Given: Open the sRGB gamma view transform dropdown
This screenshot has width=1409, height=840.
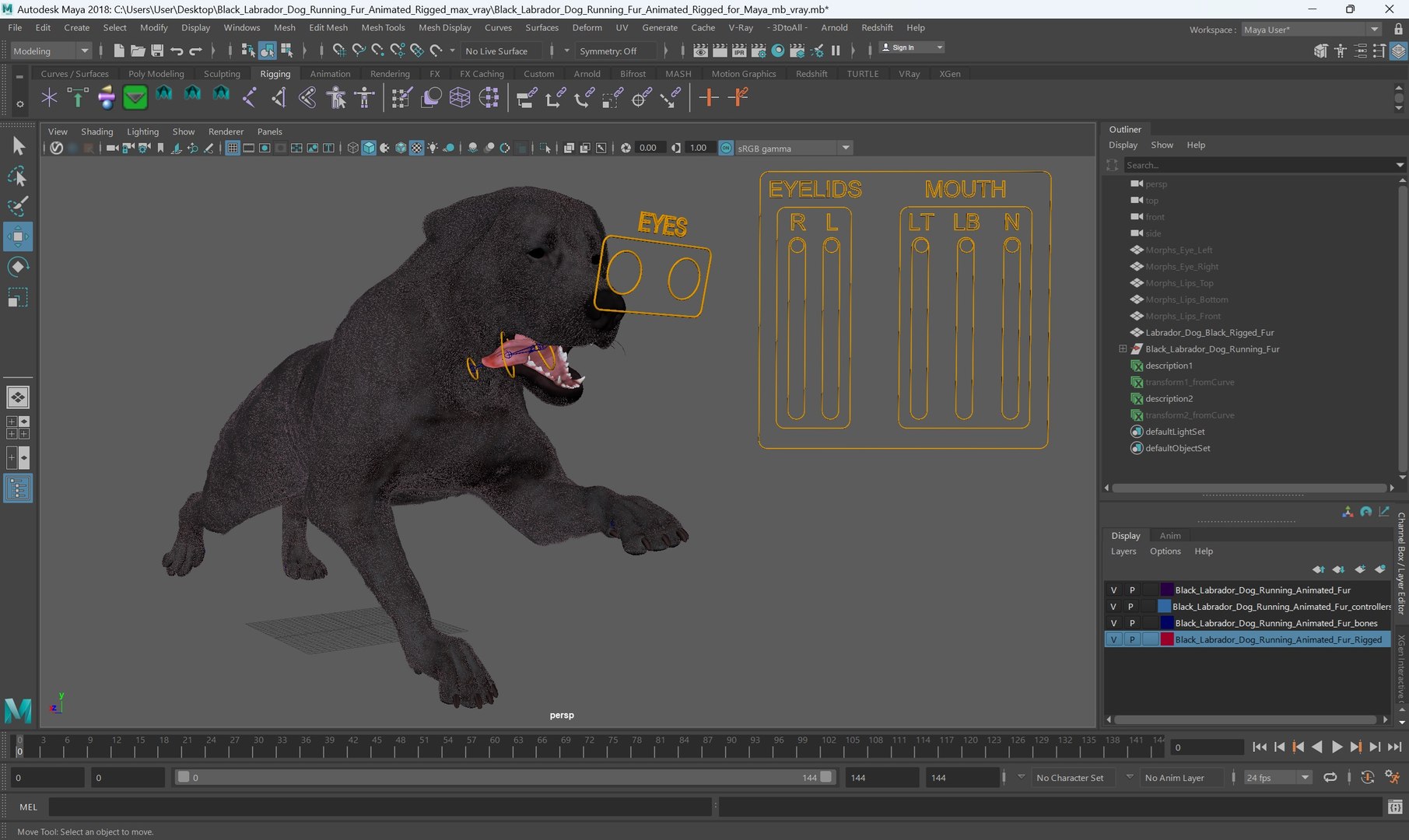Looking at the screenshot, I should coord(794,148).
